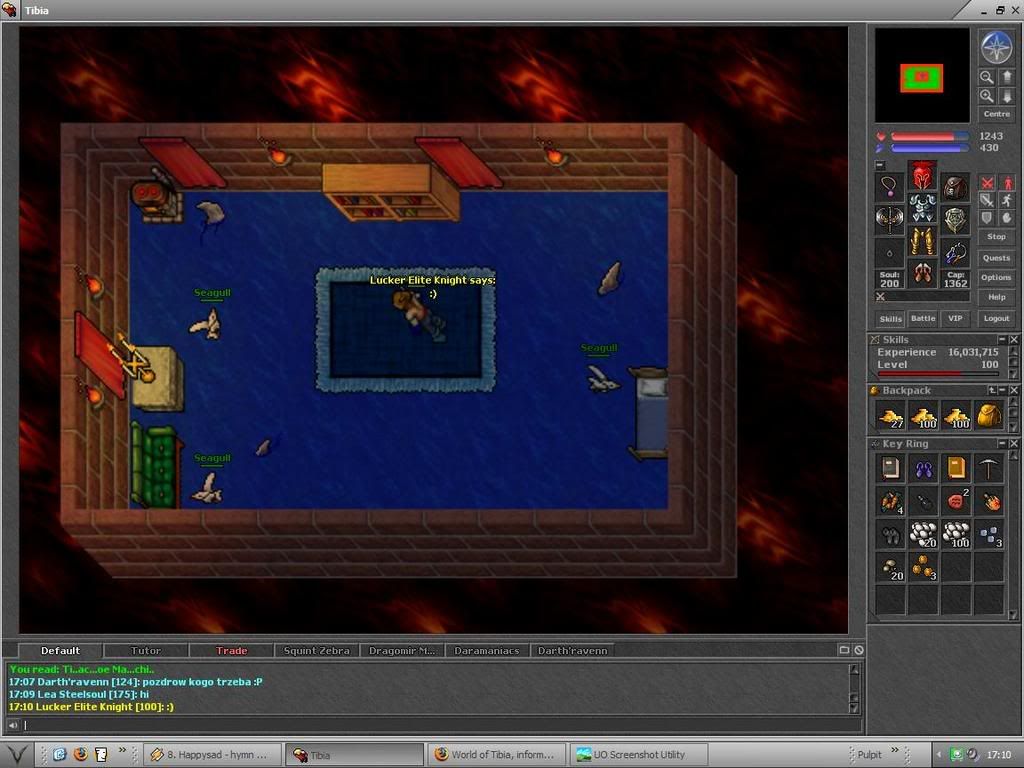The height and width of the screenshot is (768, 1024).
Task: Toggle stand-while-fighting mode
Action: click(1007, 184)
